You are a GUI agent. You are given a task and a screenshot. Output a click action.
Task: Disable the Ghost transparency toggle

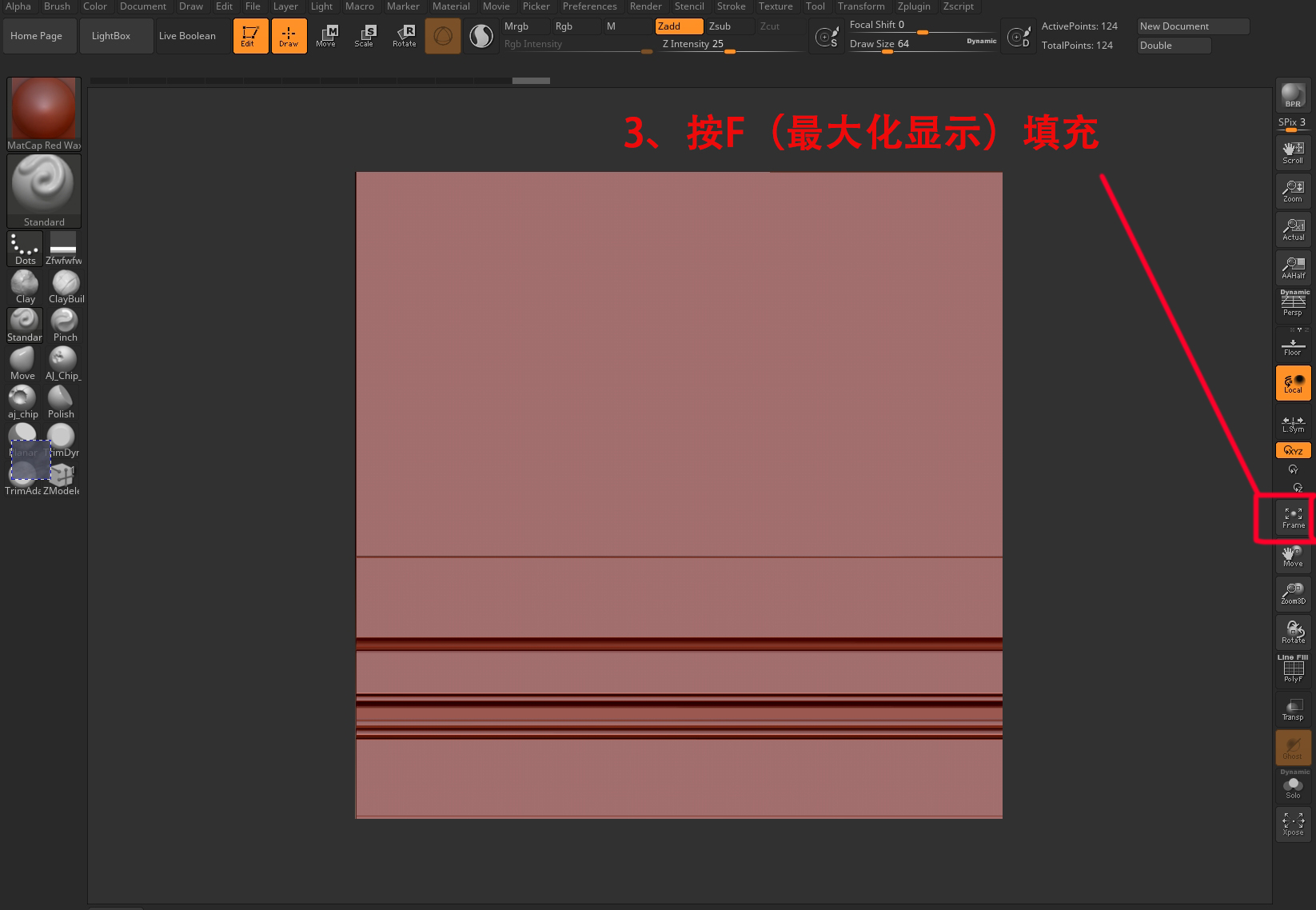(x=1292, y=746)
